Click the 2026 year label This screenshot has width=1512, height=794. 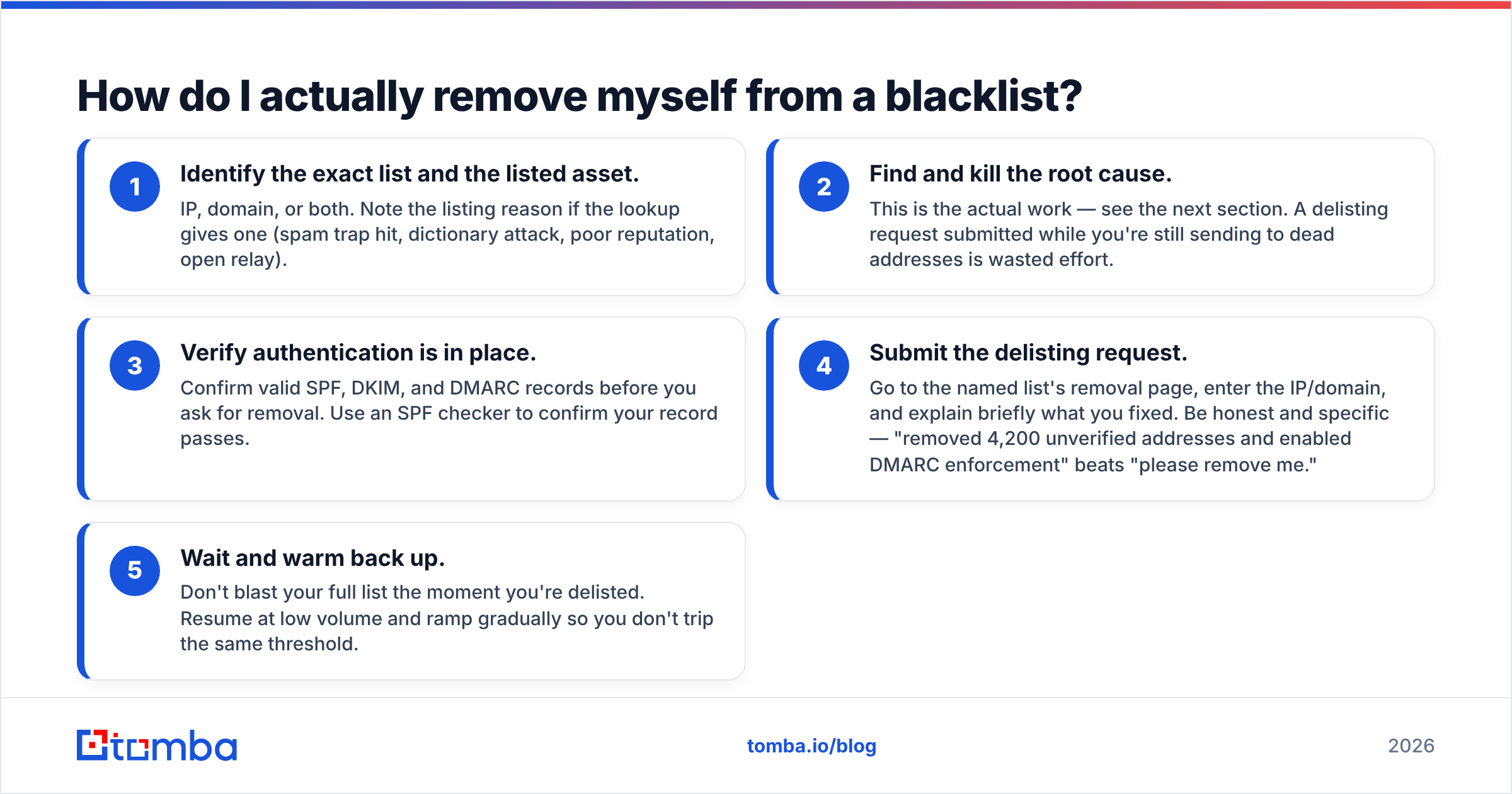point(1411,746)
